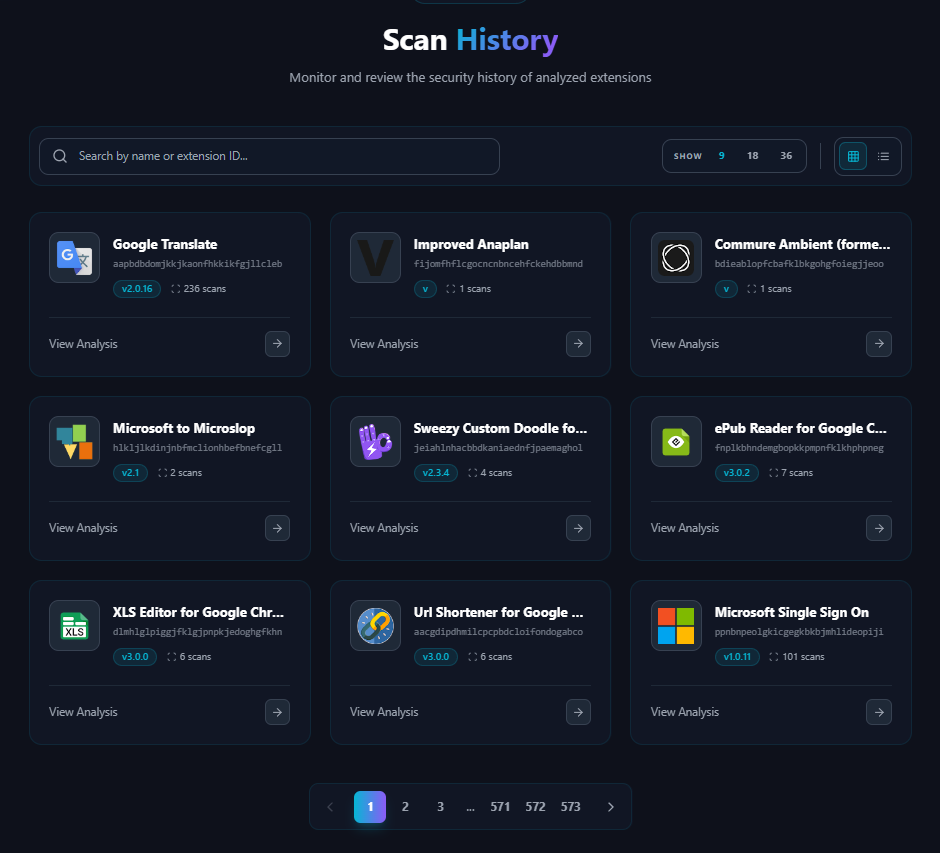The width and height of the screenshot is (940, 853).
Task: Click the search input field
Action: [270, 156]
